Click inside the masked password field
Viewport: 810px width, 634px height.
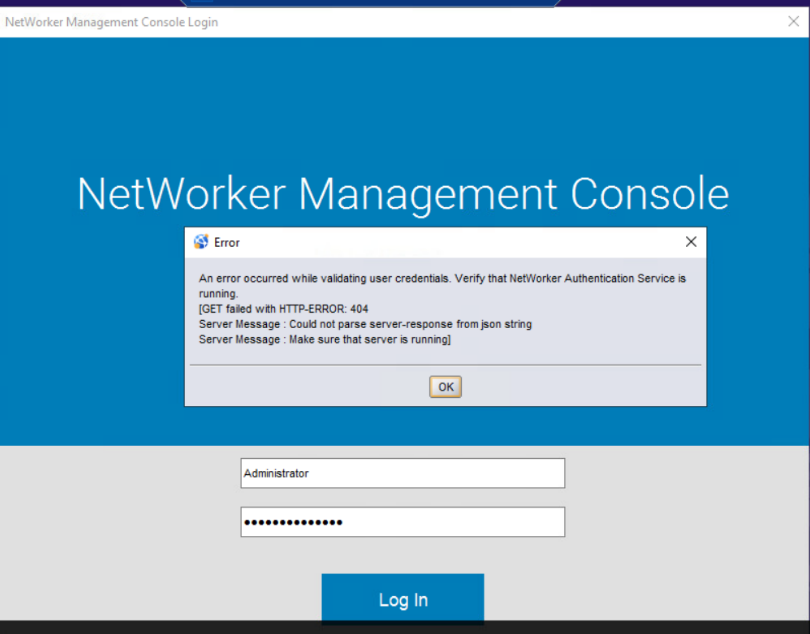pyautogui.click(x=402, y=521)
